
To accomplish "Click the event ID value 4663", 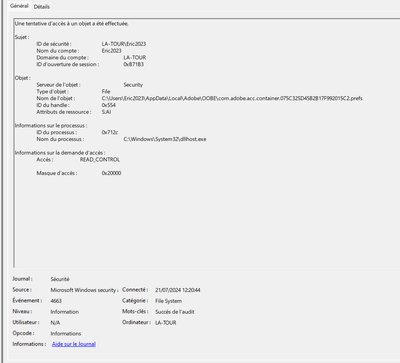I will click(x=56, y=301).
